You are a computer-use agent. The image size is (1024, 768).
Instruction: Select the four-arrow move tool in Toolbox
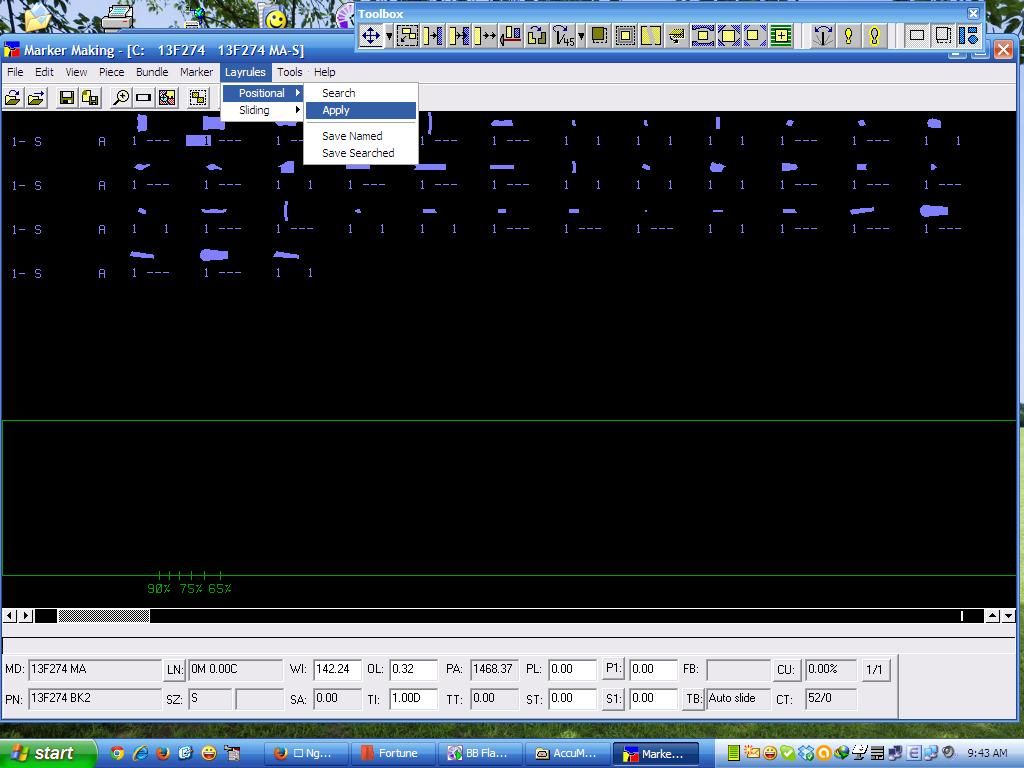pos(371,35)
